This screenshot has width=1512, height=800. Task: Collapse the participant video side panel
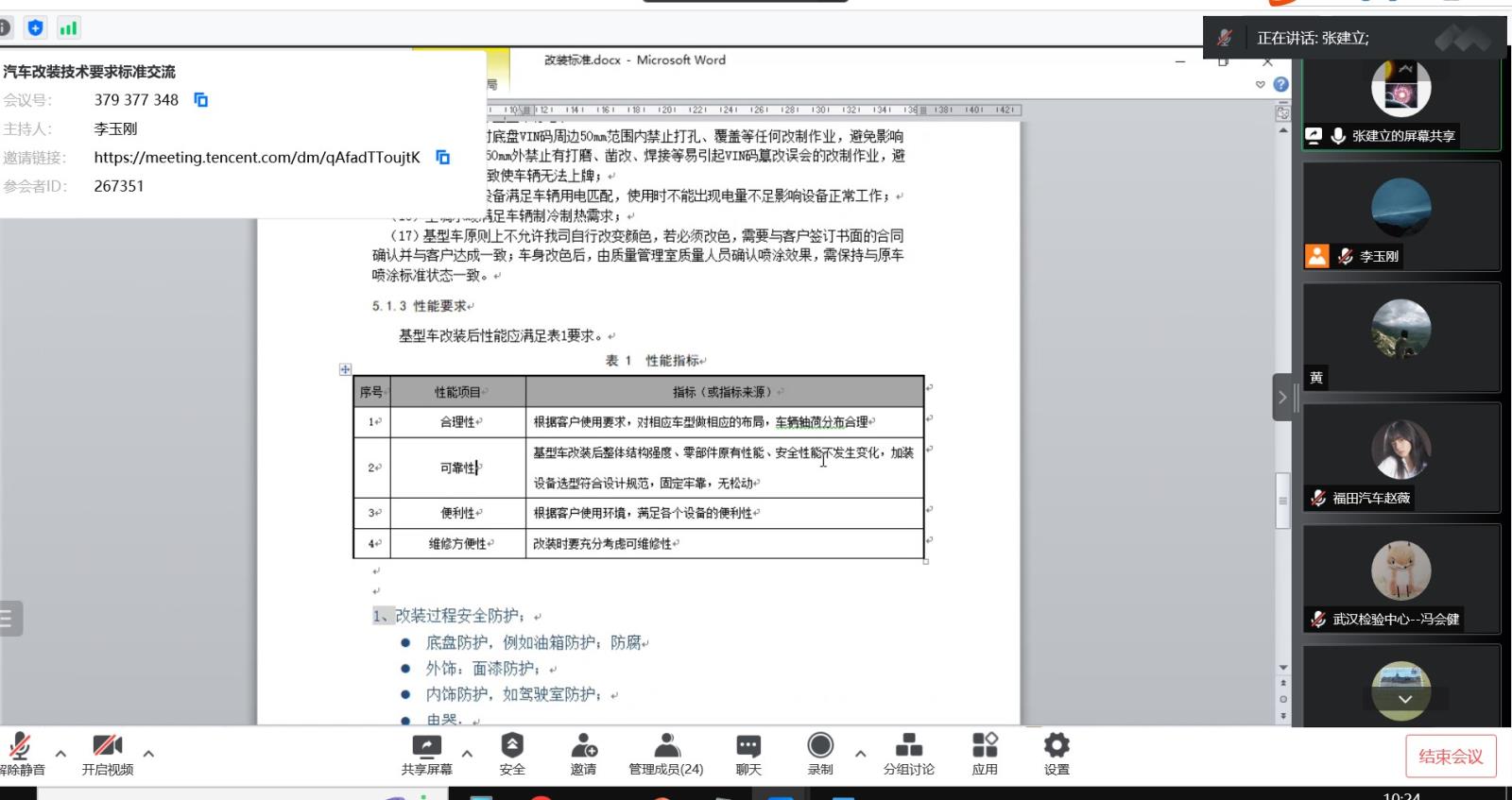coord(1281,398)
